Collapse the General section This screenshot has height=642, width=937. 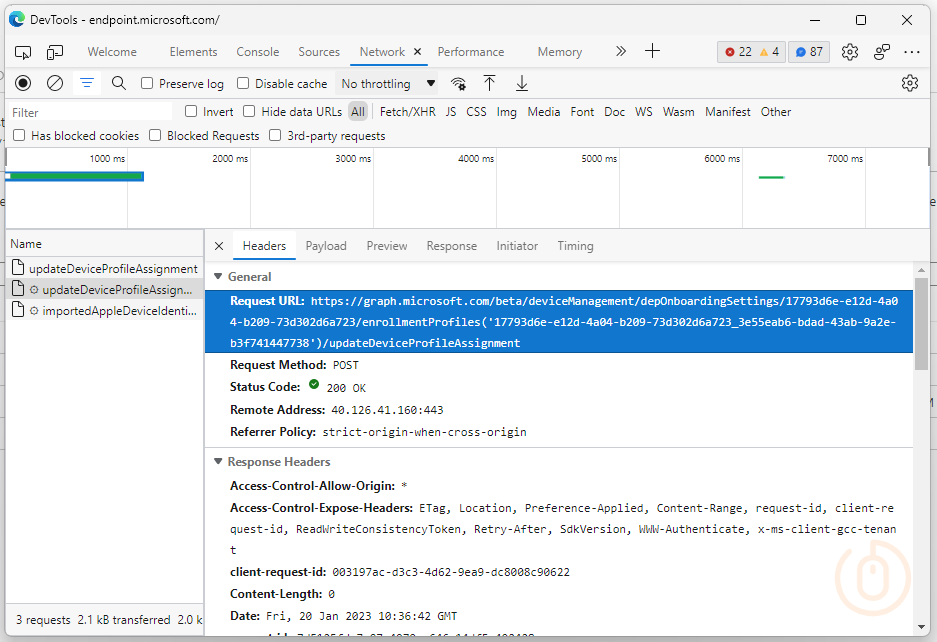point(218,277)
